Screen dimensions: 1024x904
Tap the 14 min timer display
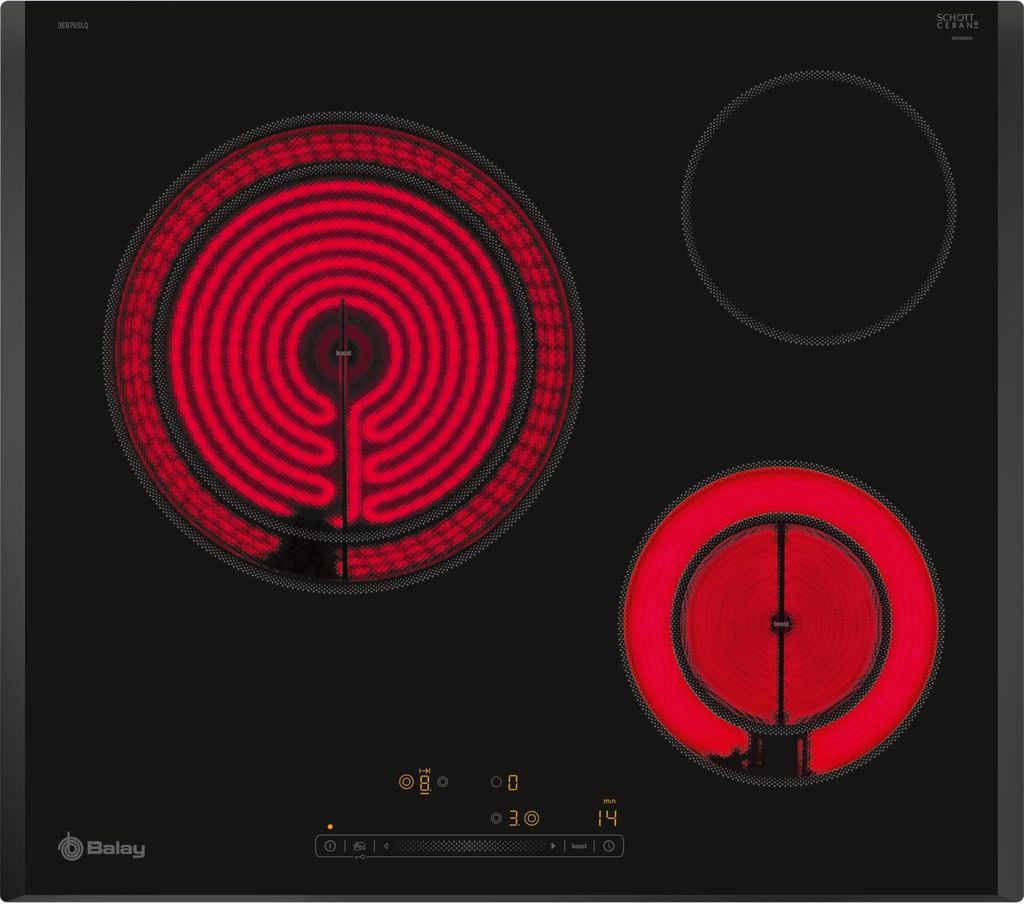click(606, 818)
